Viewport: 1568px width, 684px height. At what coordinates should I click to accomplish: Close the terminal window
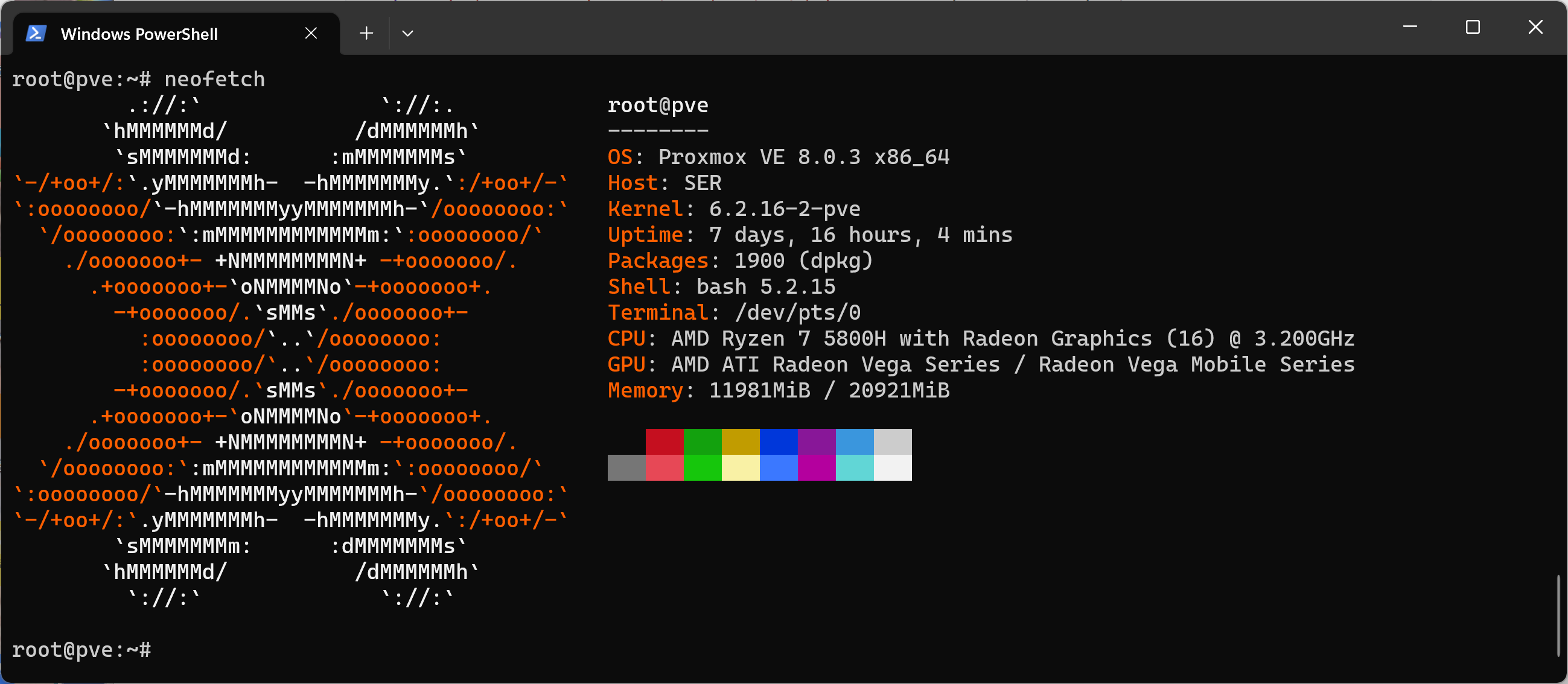pos(1535,27)
